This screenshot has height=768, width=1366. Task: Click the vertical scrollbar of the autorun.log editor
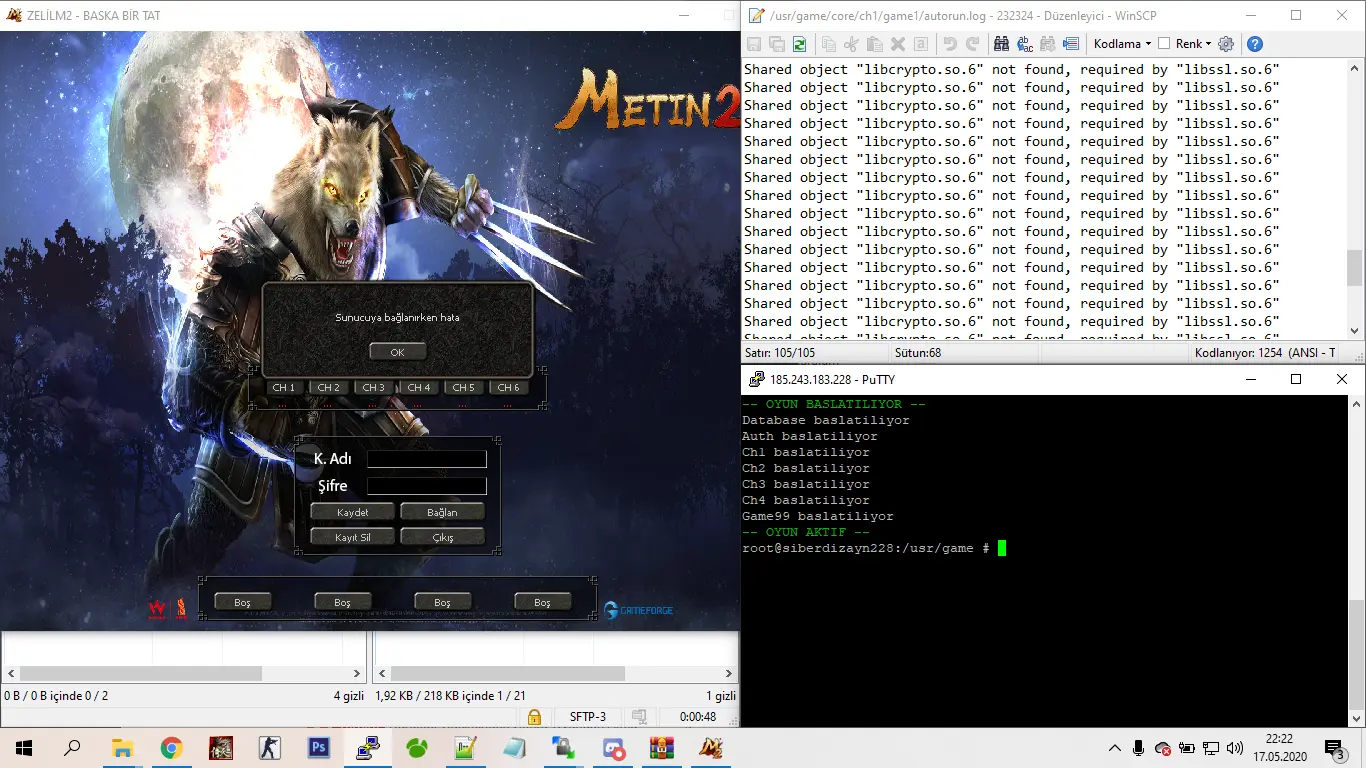coord(1356,198)
